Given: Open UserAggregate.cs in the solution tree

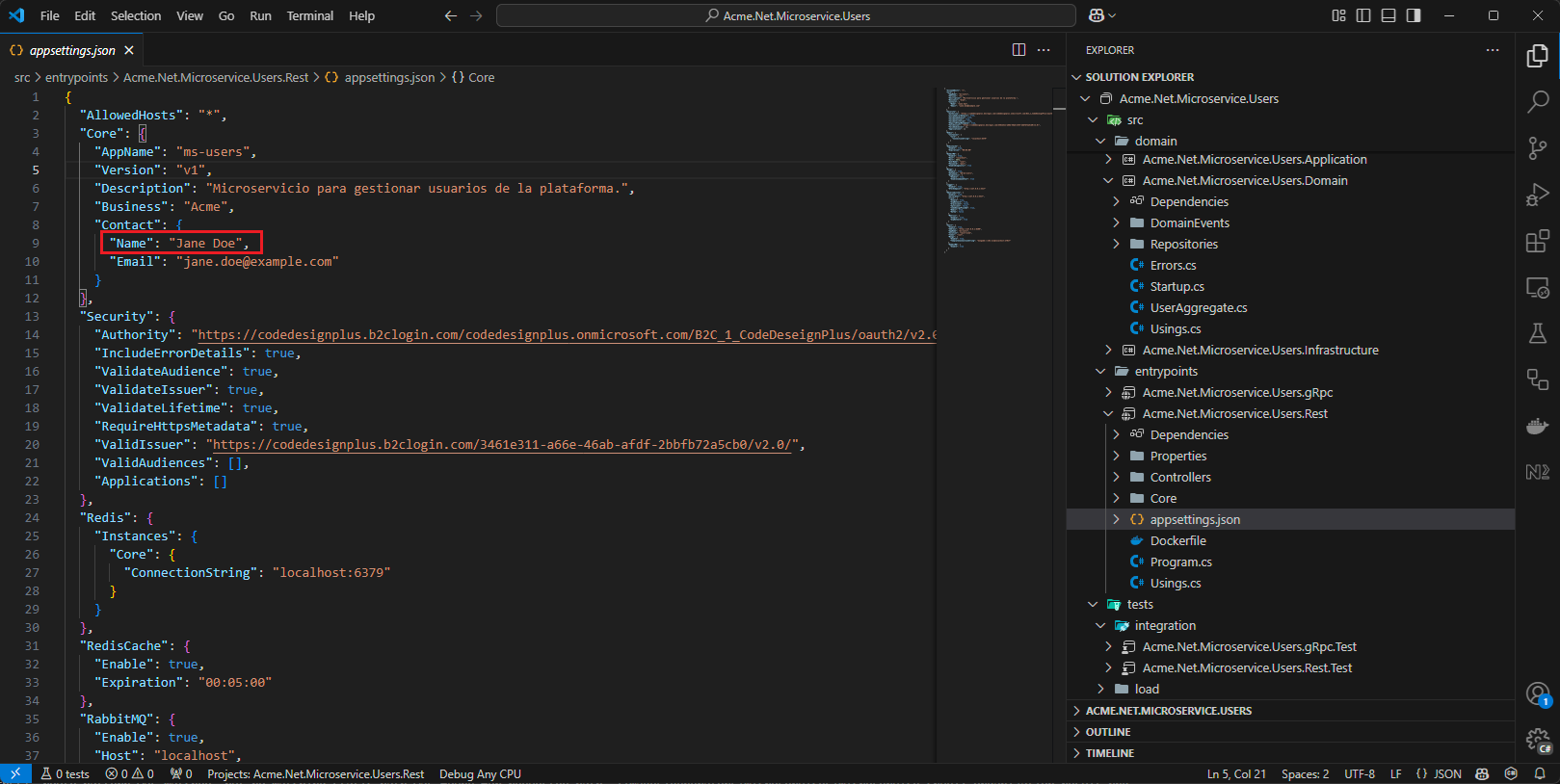Looking at the screenshot, I should click(x=1199, y=308).
